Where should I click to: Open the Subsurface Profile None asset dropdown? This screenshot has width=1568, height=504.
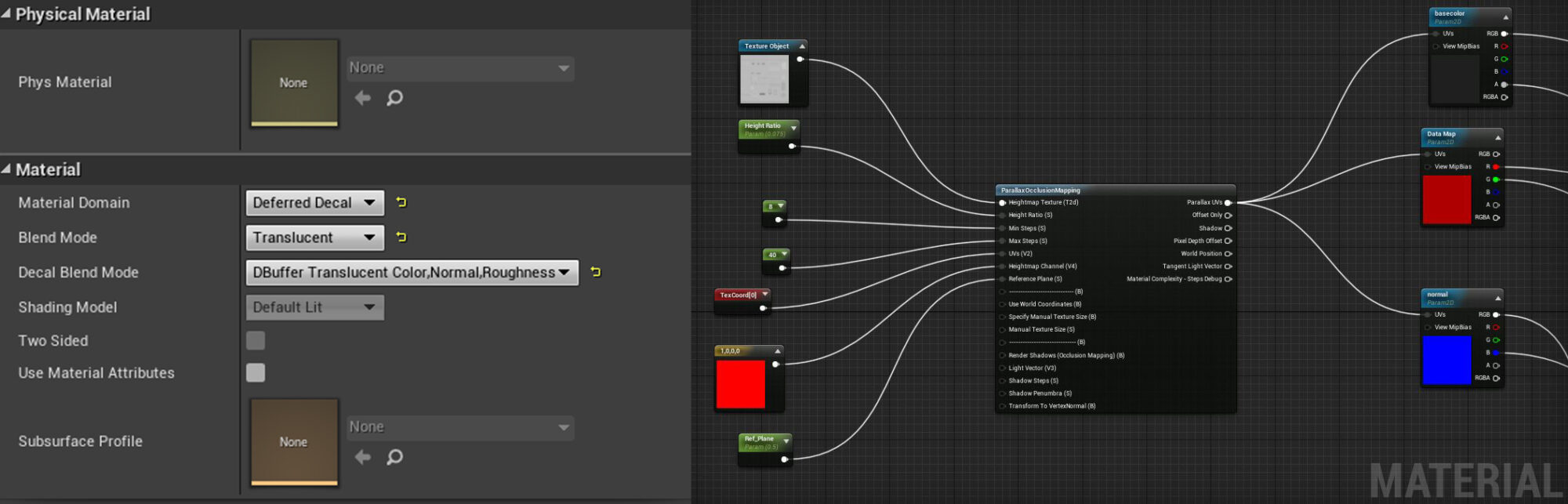(460, 427)
